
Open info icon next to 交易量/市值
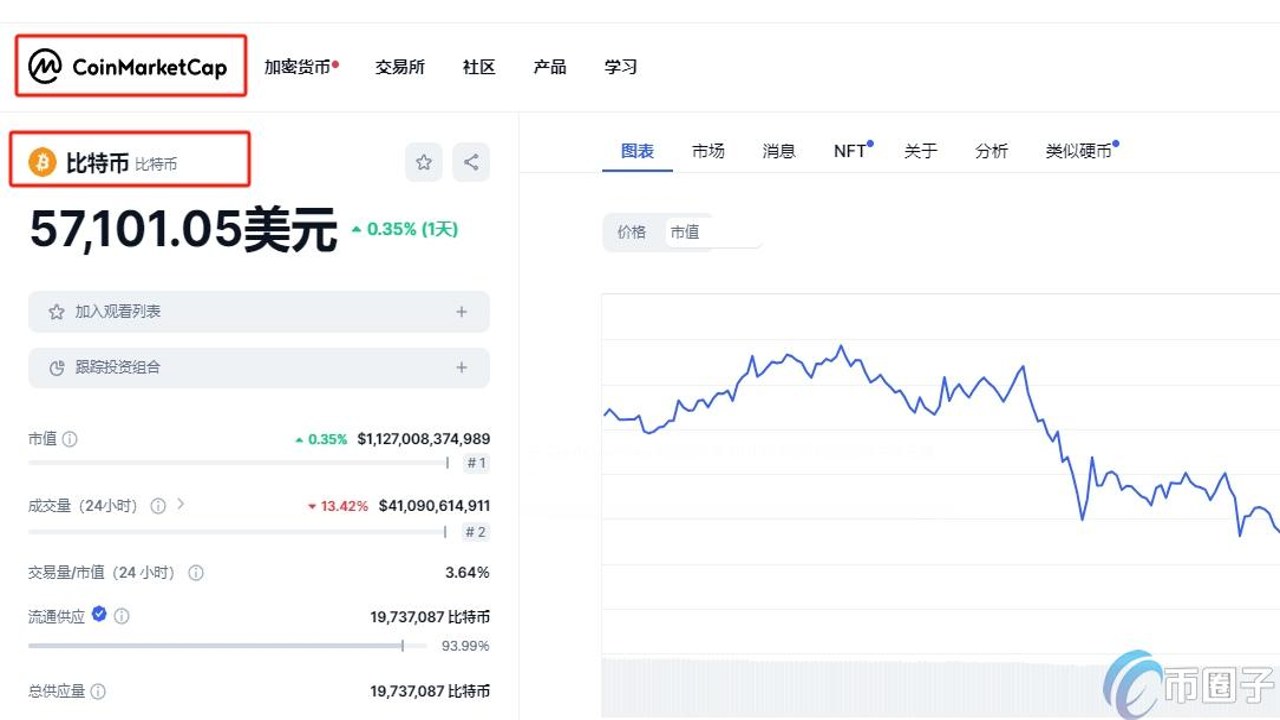(x=196, y=573)
